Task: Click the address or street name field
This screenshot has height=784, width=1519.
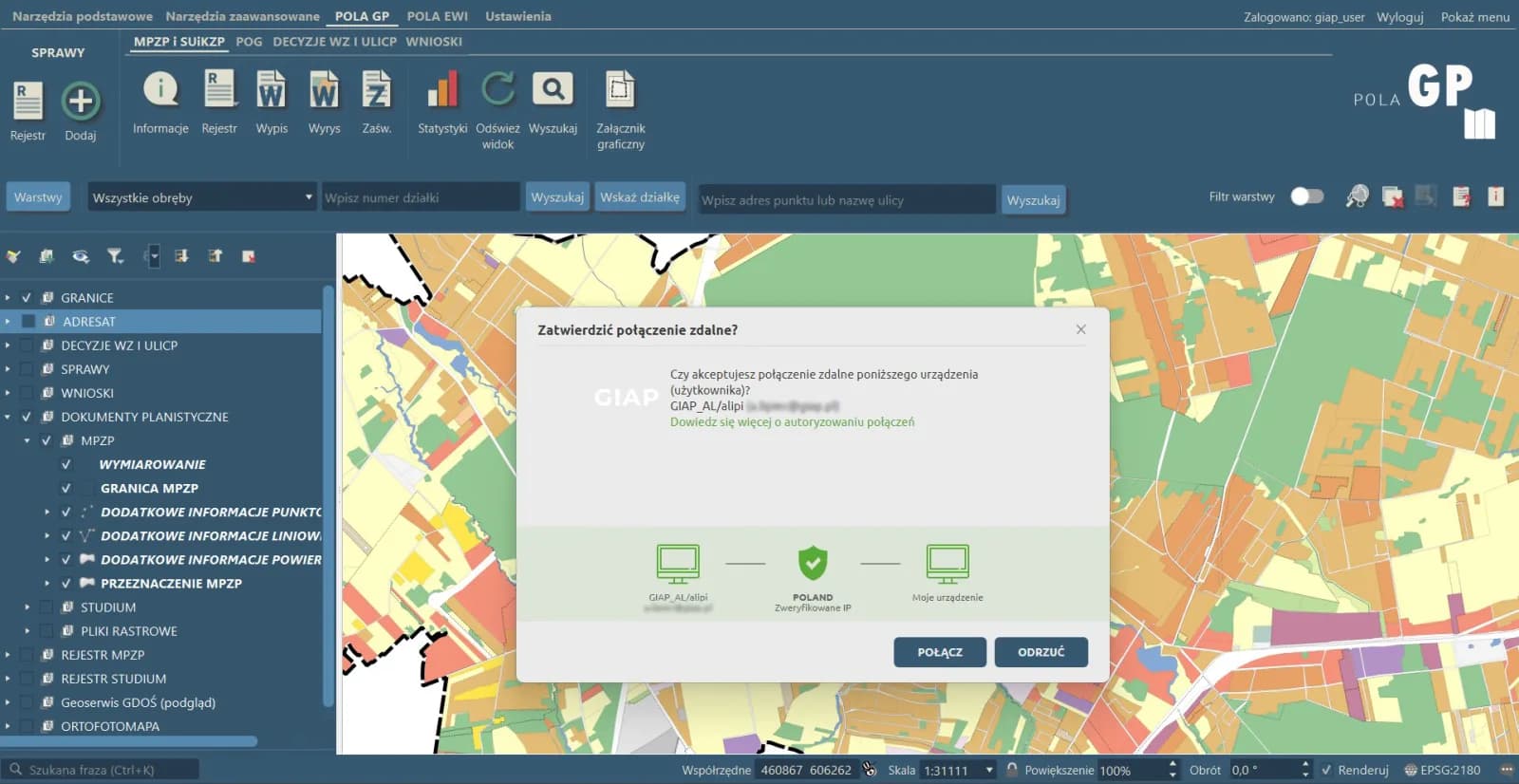Action: (847, 200)
